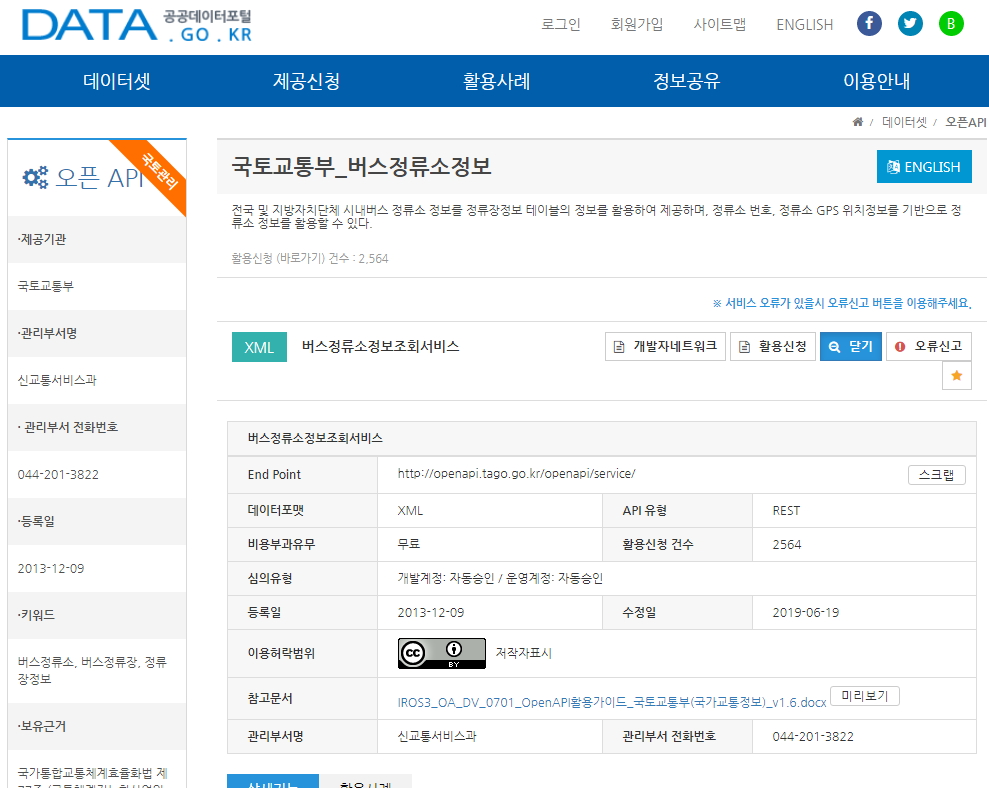989x788 pixels.
Task: Click the sidebar keywords 버스정류소, 버스정류장 text
Action: coord(92,670)
